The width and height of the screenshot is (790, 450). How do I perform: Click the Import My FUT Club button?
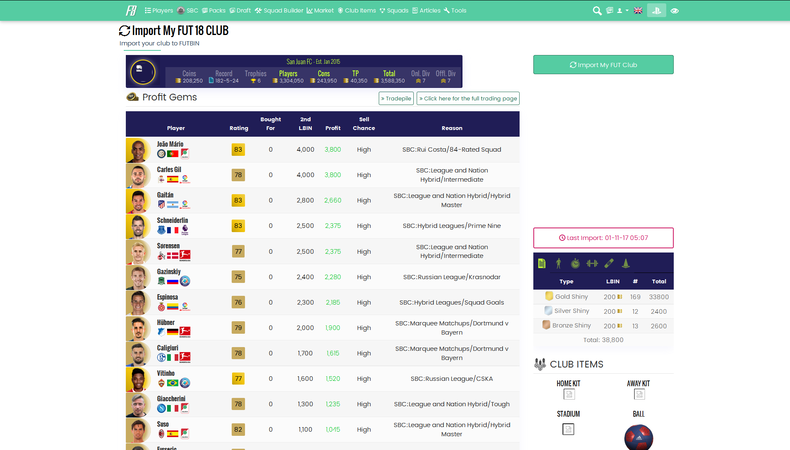pyautogui.click(x=603, y=64)
